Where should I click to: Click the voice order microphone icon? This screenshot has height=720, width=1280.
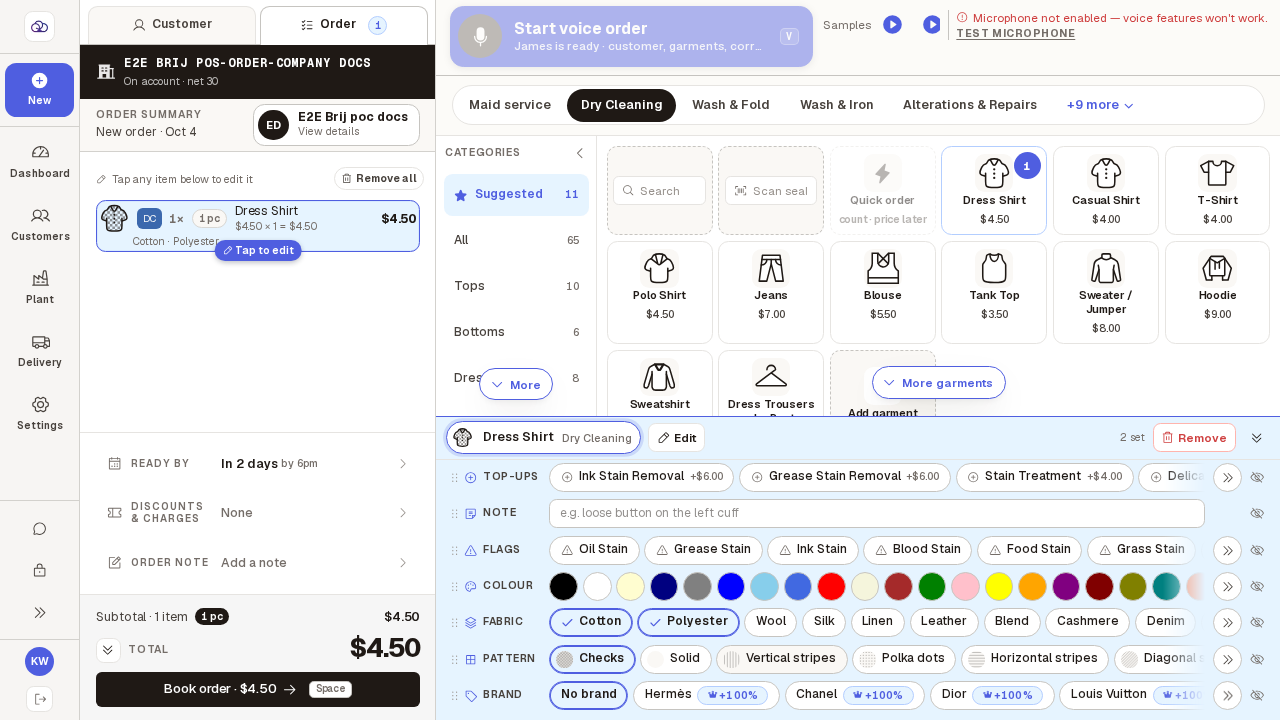pyautogui.click(x=480, y=36)
